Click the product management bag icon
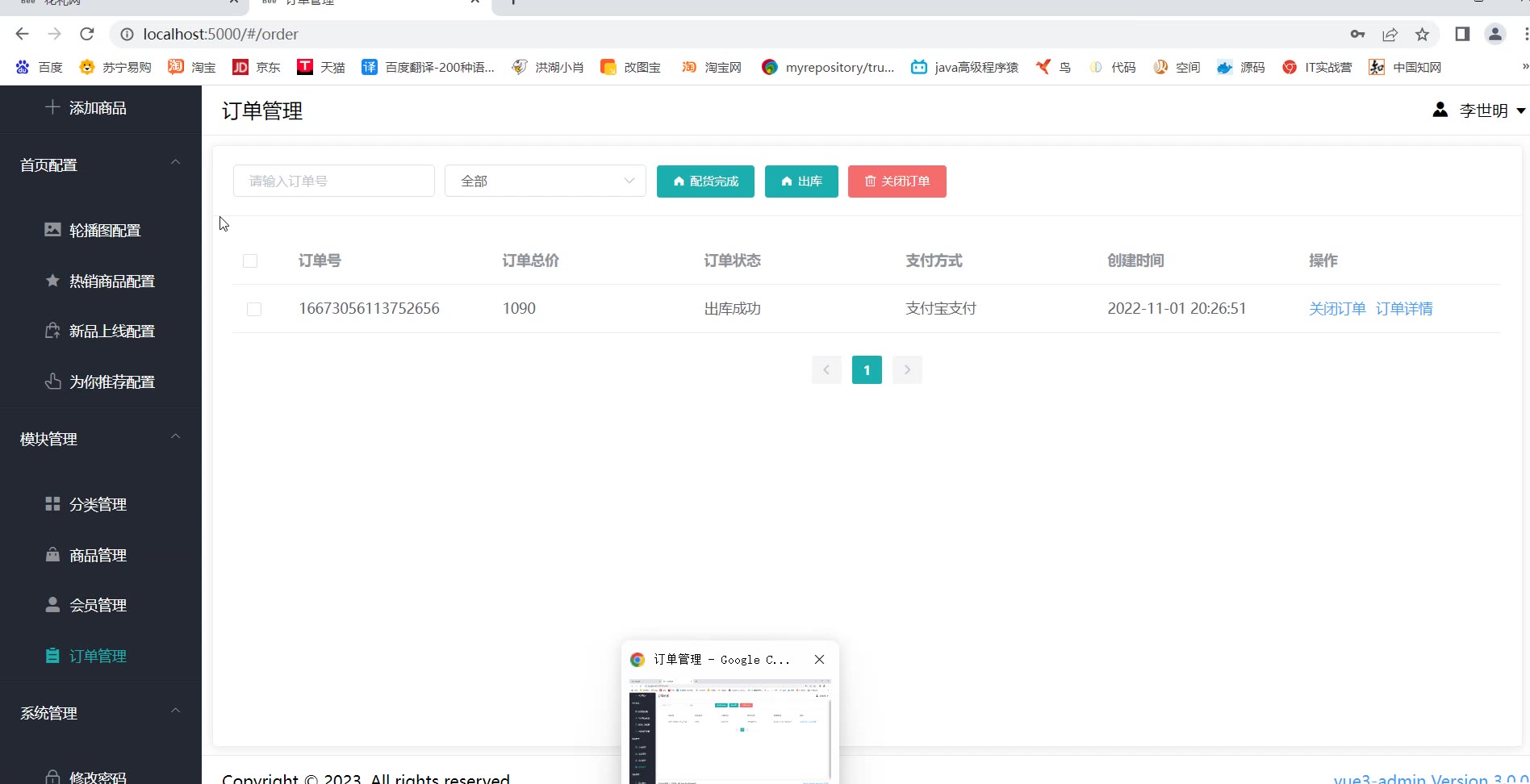 pos(52,555)
